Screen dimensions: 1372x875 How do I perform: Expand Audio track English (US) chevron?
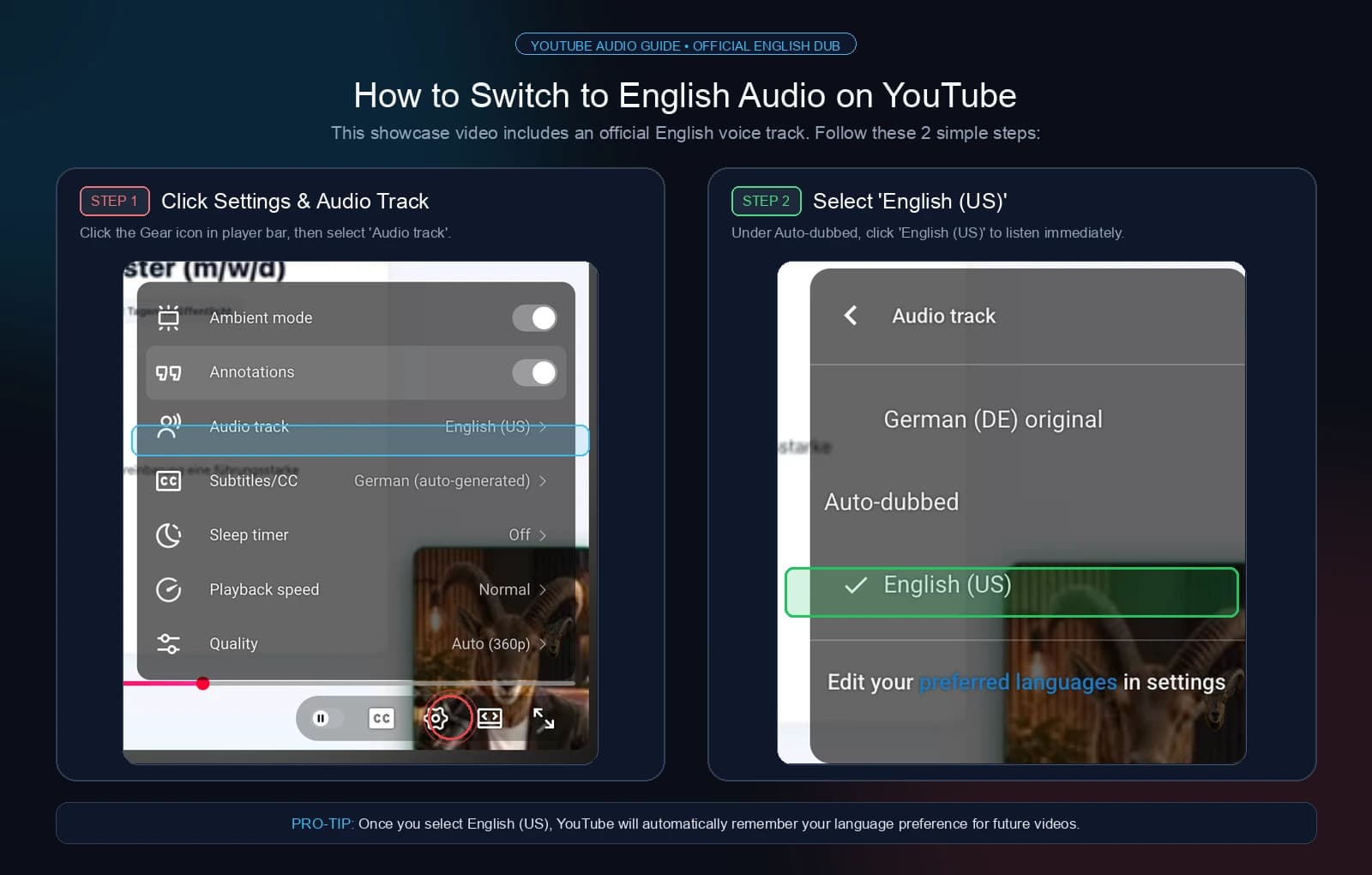(543, 427)
